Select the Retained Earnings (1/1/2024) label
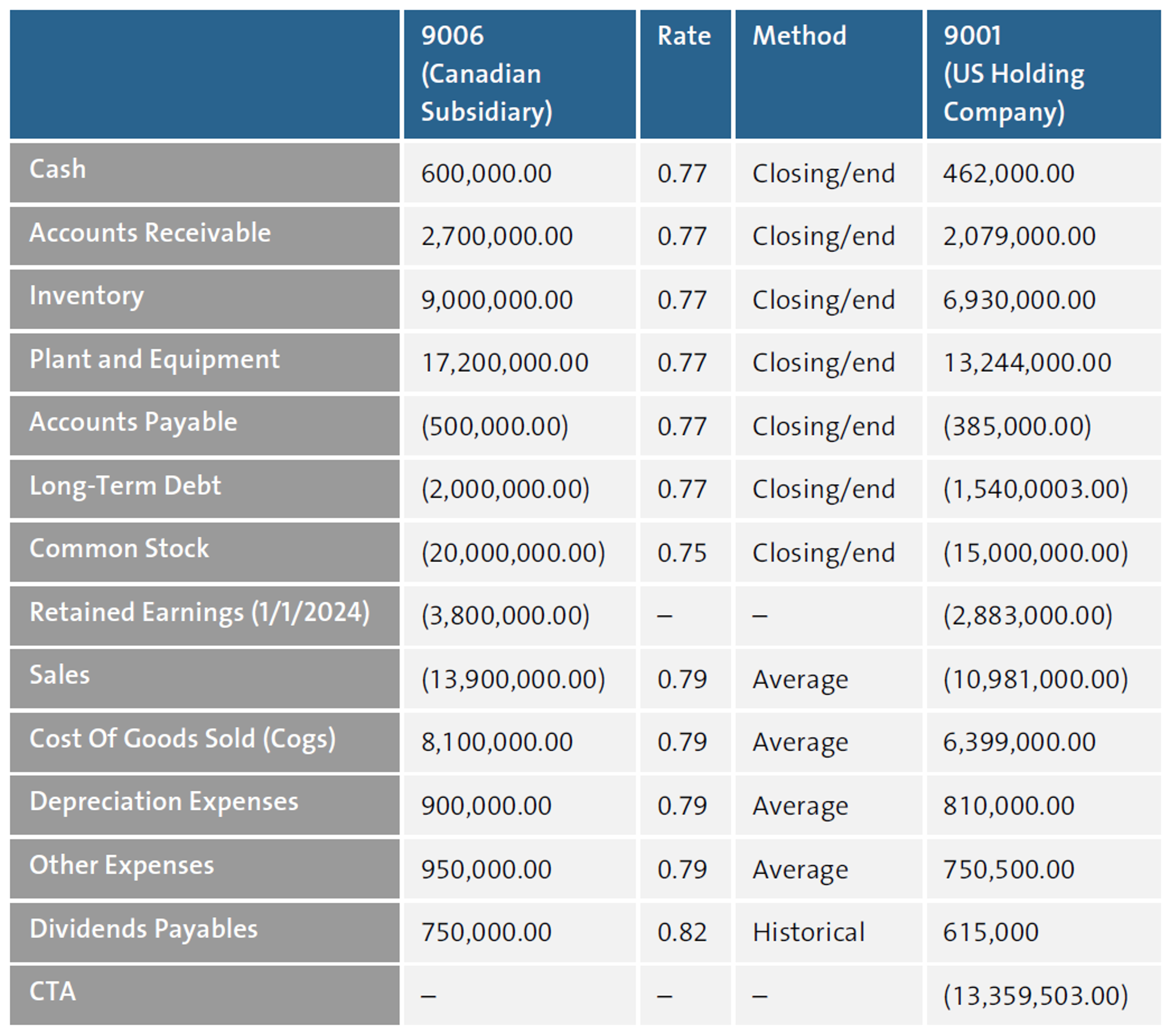Screen dimensions: 1173x1036 click(x=199, y=613)
